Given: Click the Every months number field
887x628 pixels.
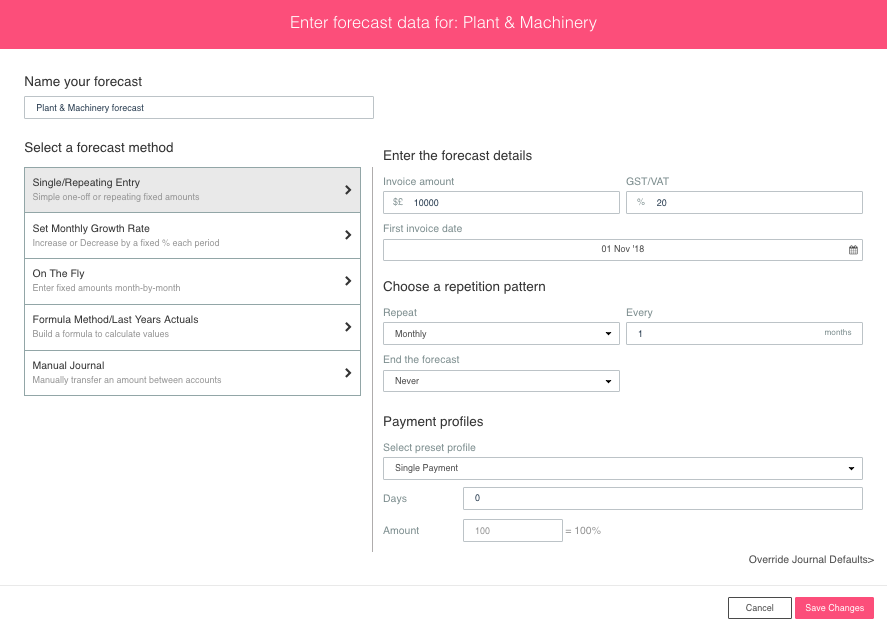Looking at the screenshot, I should click(744, 333).
